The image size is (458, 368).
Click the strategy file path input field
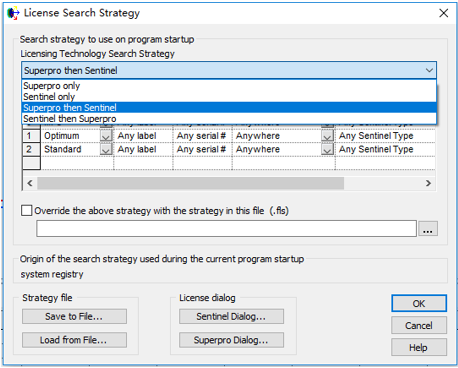click(226, 228)
